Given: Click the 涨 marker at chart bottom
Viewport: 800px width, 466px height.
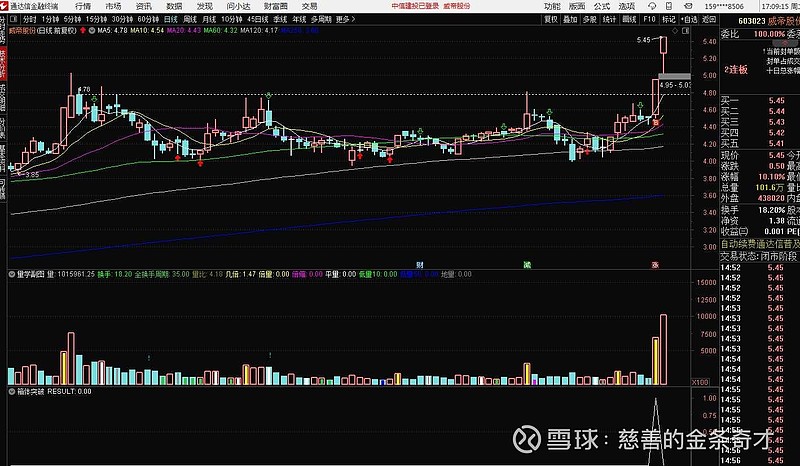Looking at the screenshot, I should (x=655, y=265).
